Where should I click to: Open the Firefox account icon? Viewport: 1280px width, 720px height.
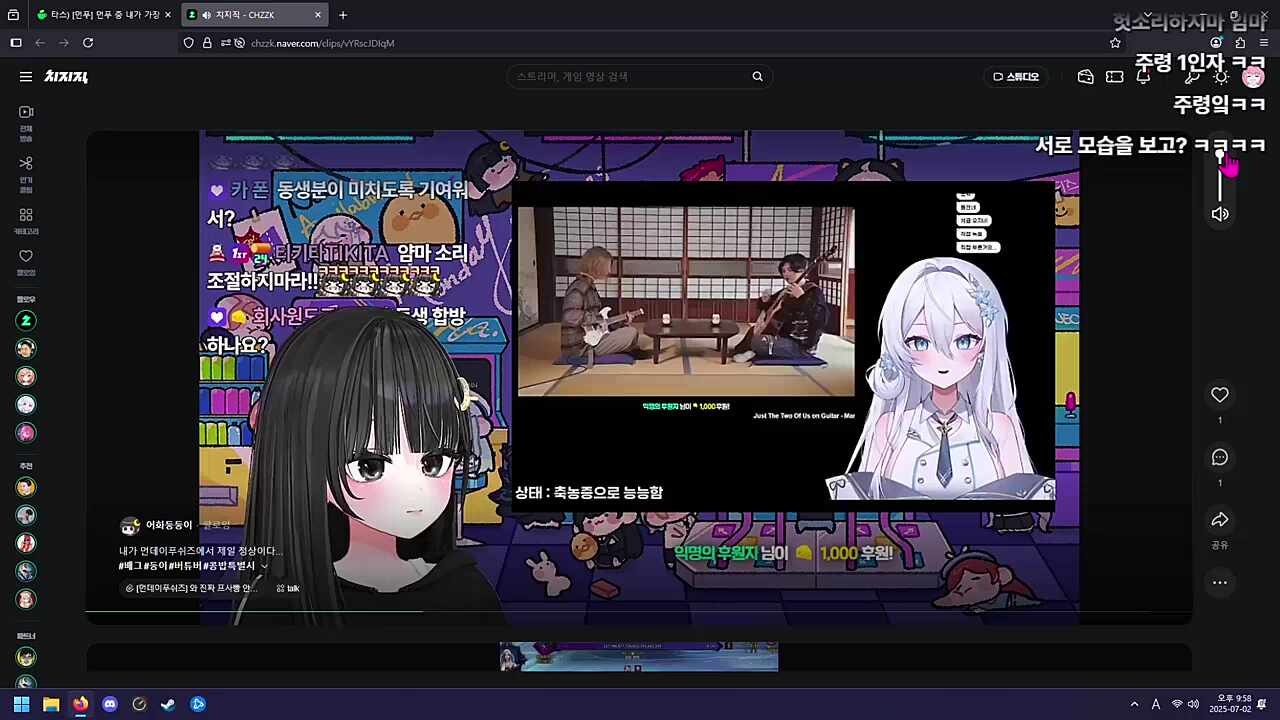1216,43
